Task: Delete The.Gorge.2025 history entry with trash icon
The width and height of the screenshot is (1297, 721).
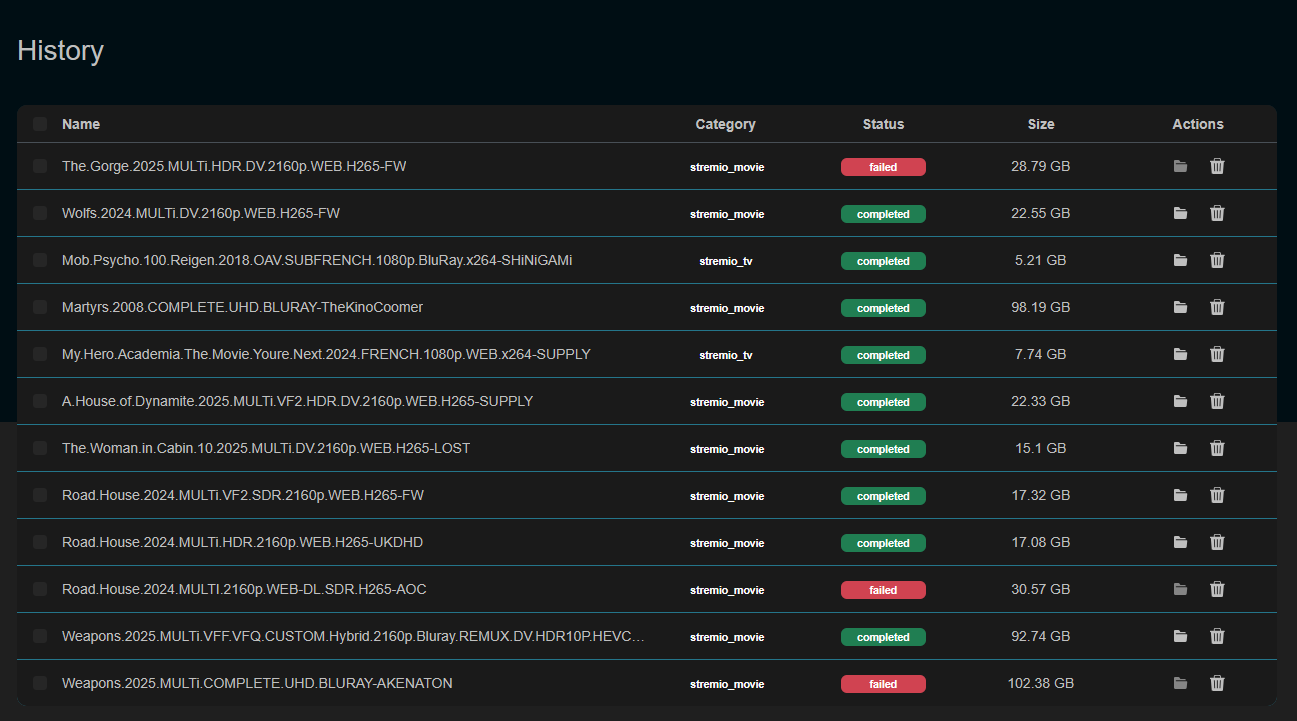Action: coord(1217,166)
